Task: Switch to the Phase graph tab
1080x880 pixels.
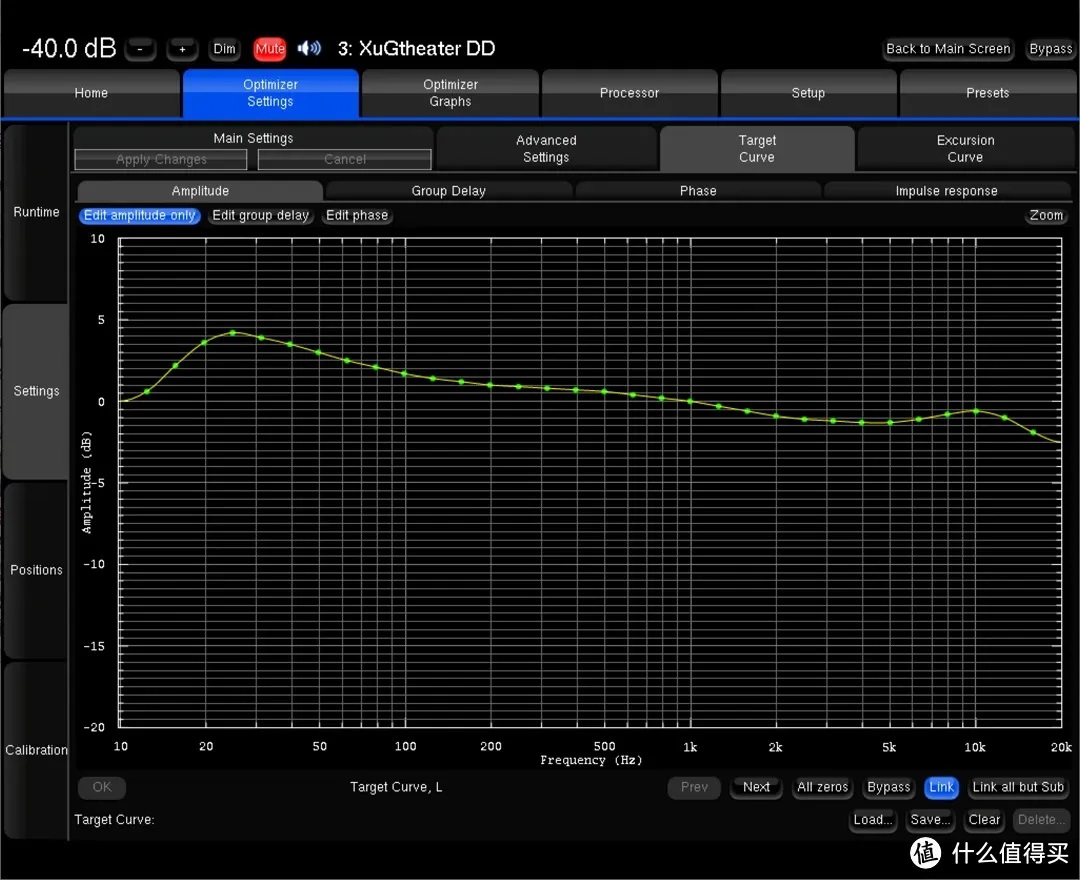Action: click(698, 191)
